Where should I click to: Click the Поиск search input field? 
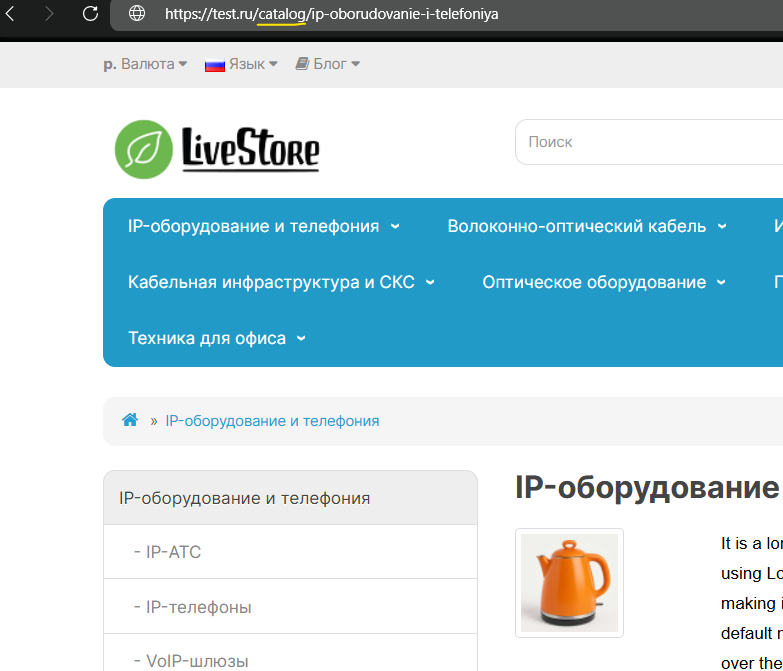(x=650, y=142)
